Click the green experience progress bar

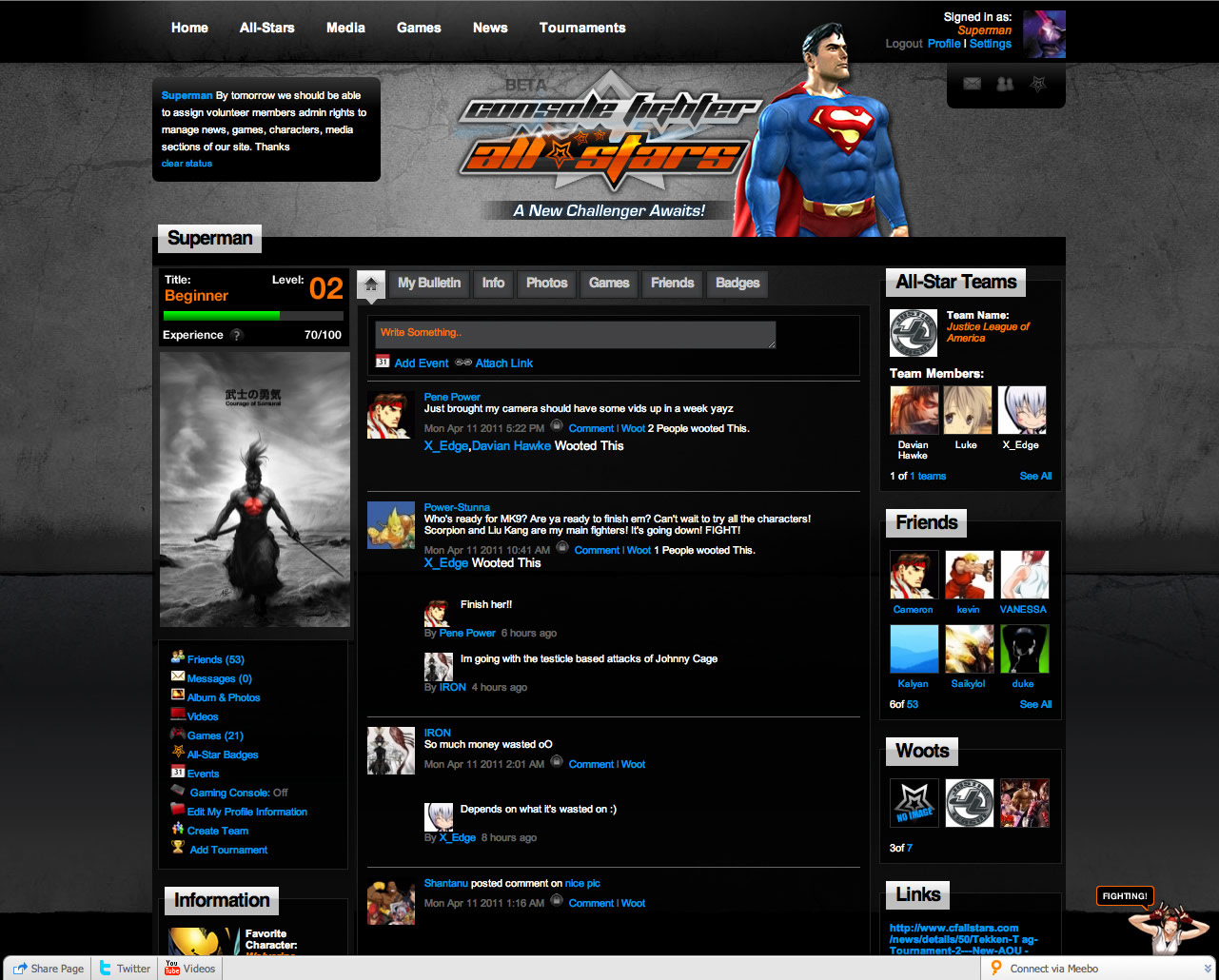[x=222, y=316]
